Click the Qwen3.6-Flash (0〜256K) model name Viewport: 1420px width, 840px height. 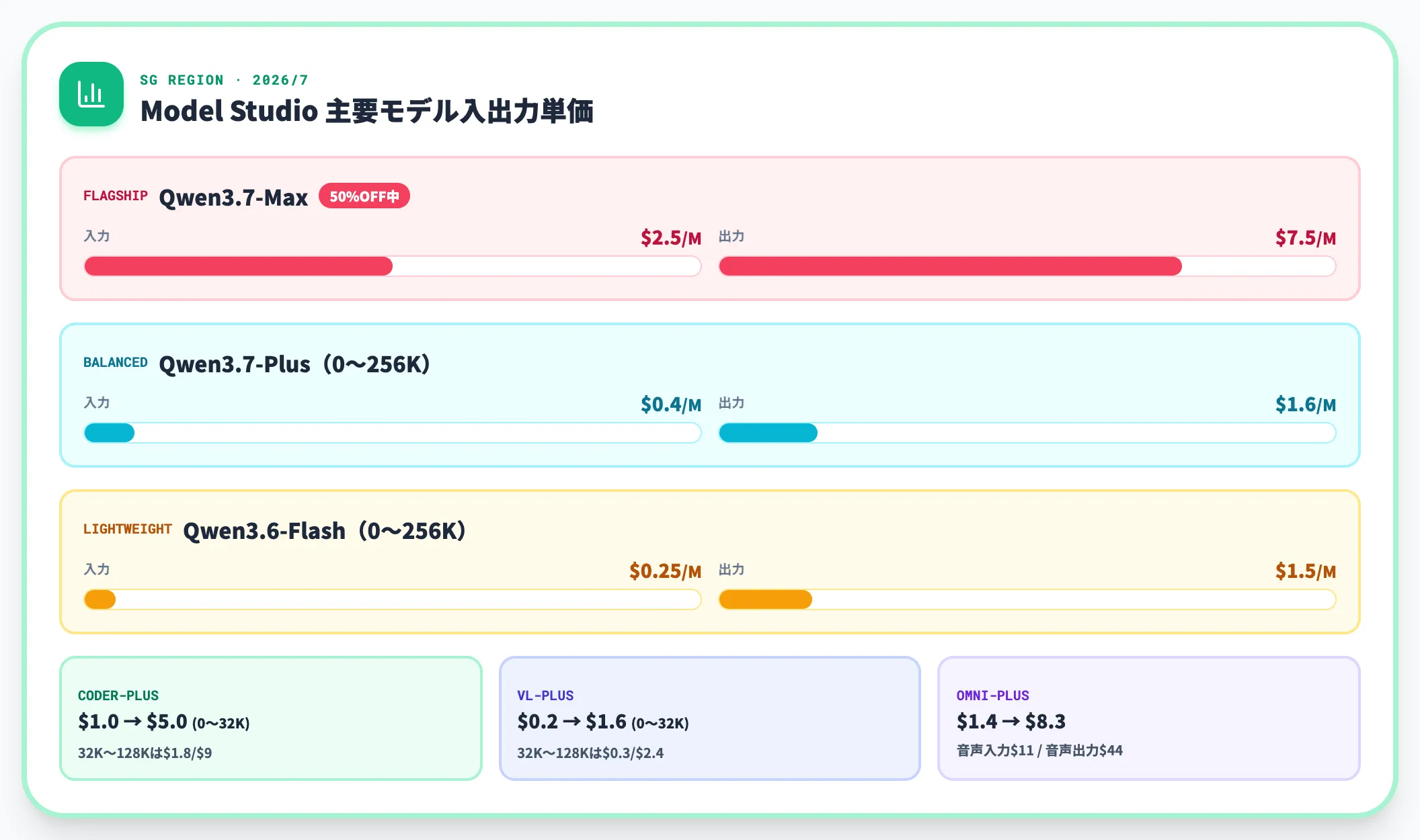pyautogui.click(x=325, y=531)
